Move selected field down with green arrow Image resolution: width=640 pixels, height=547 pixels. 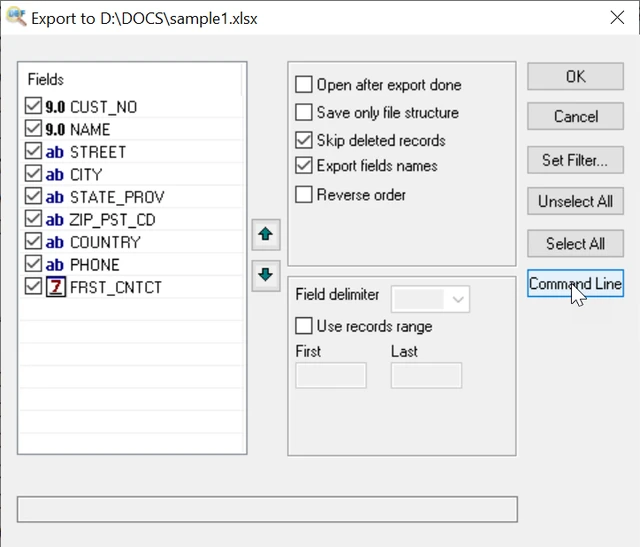pos(266,275)
